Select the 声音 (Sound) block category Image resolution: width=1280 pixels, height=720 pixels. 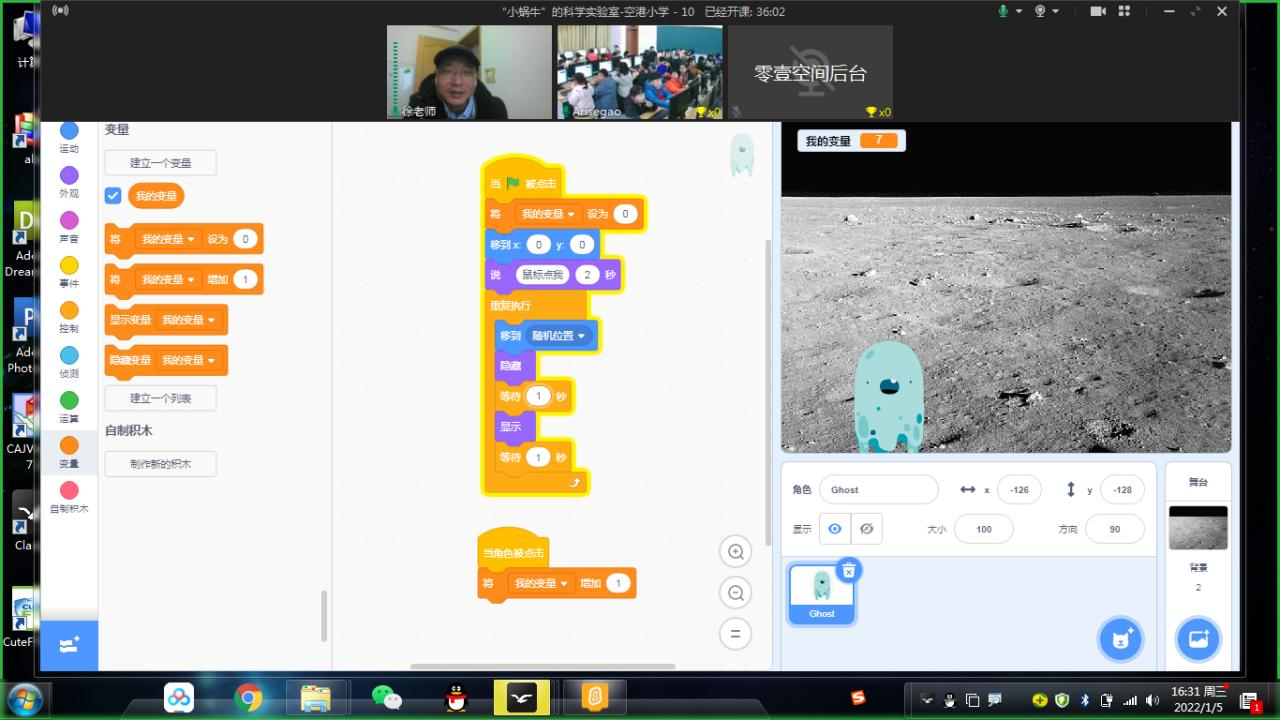point(69,227)
